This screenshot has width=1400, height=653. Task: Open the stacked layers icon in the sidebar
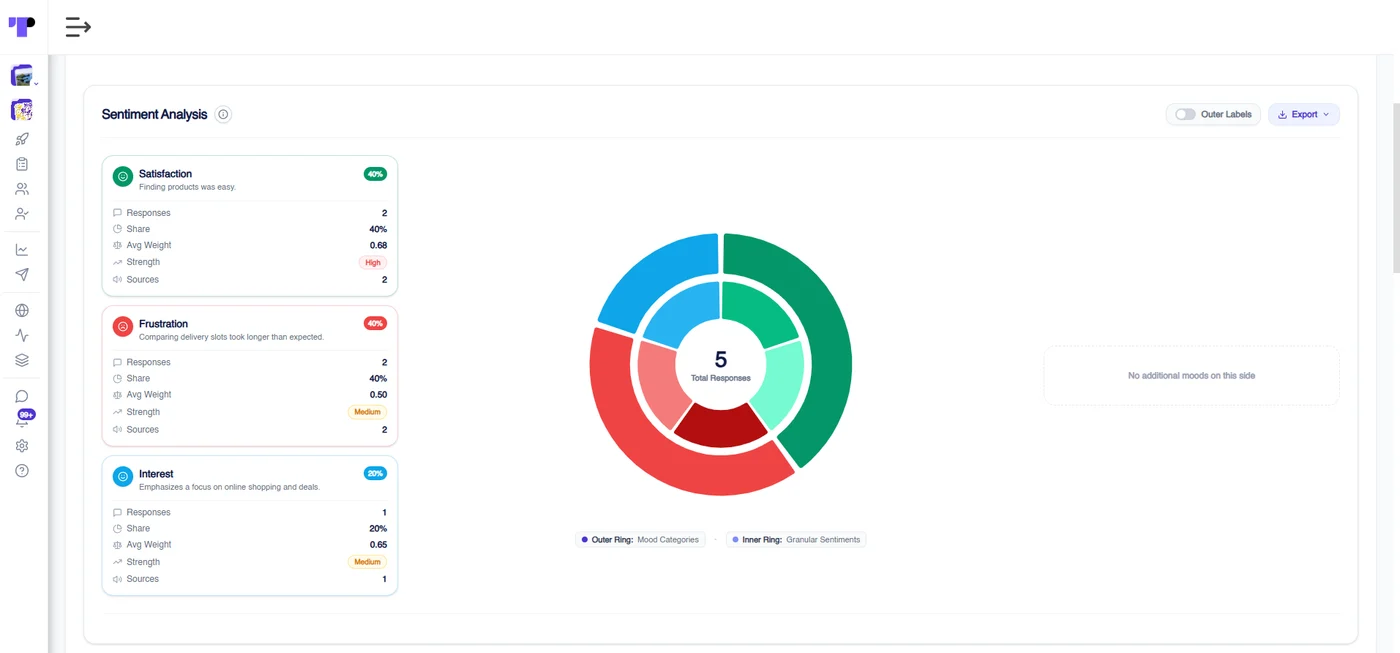[22, 360]
